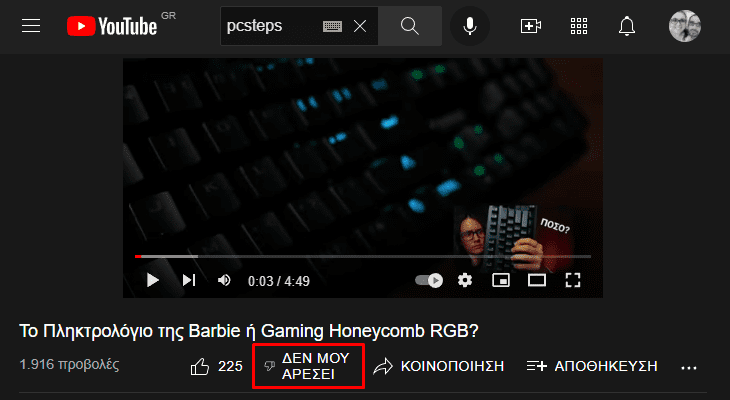This screenshot has width=730, height=400.
Task: Open player settings gear
Action: (465, 280)
